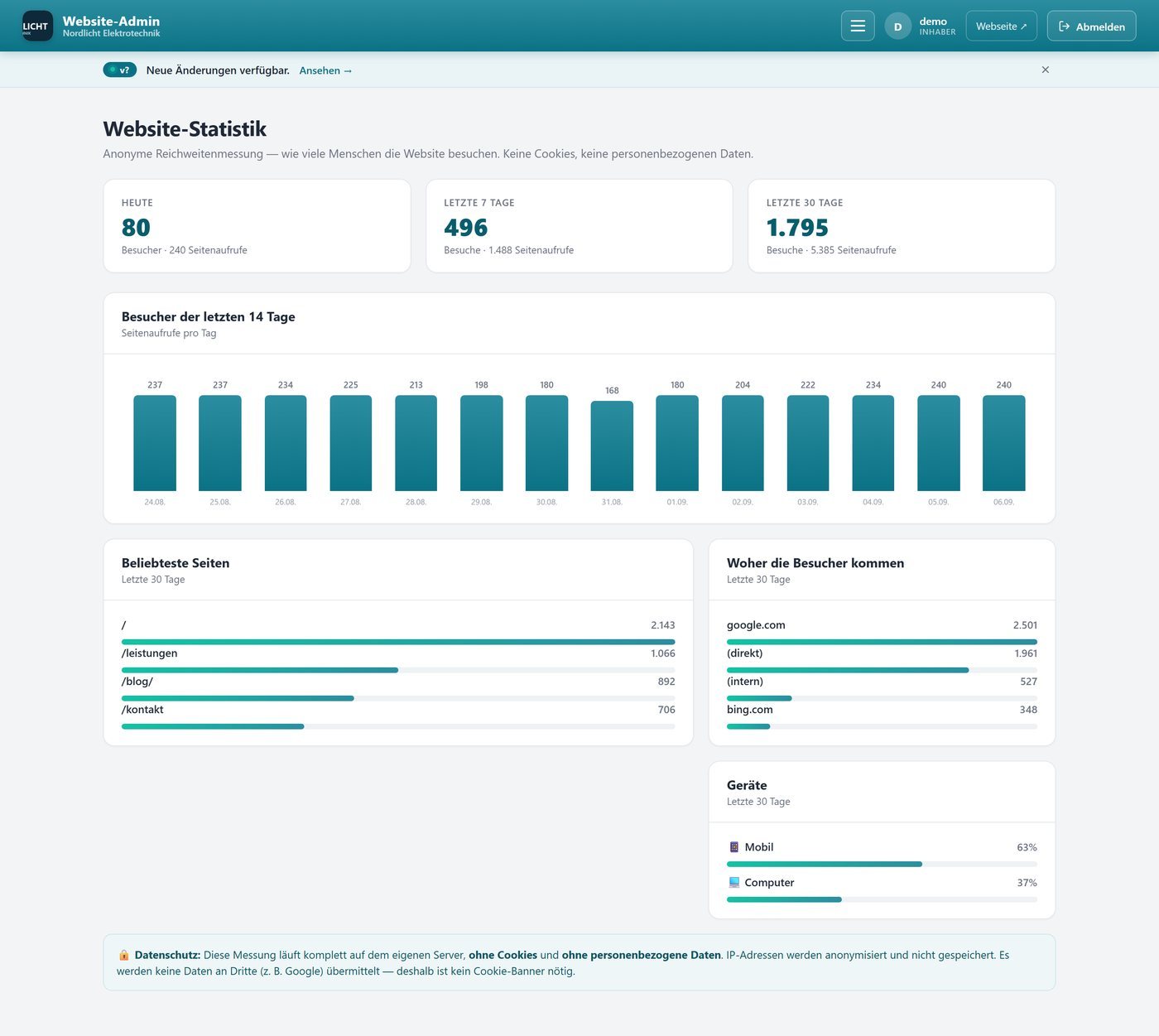Click the Besucher der letzten 14 Tage heading
Screen dimensions: 1159x1036
[209, 316]
